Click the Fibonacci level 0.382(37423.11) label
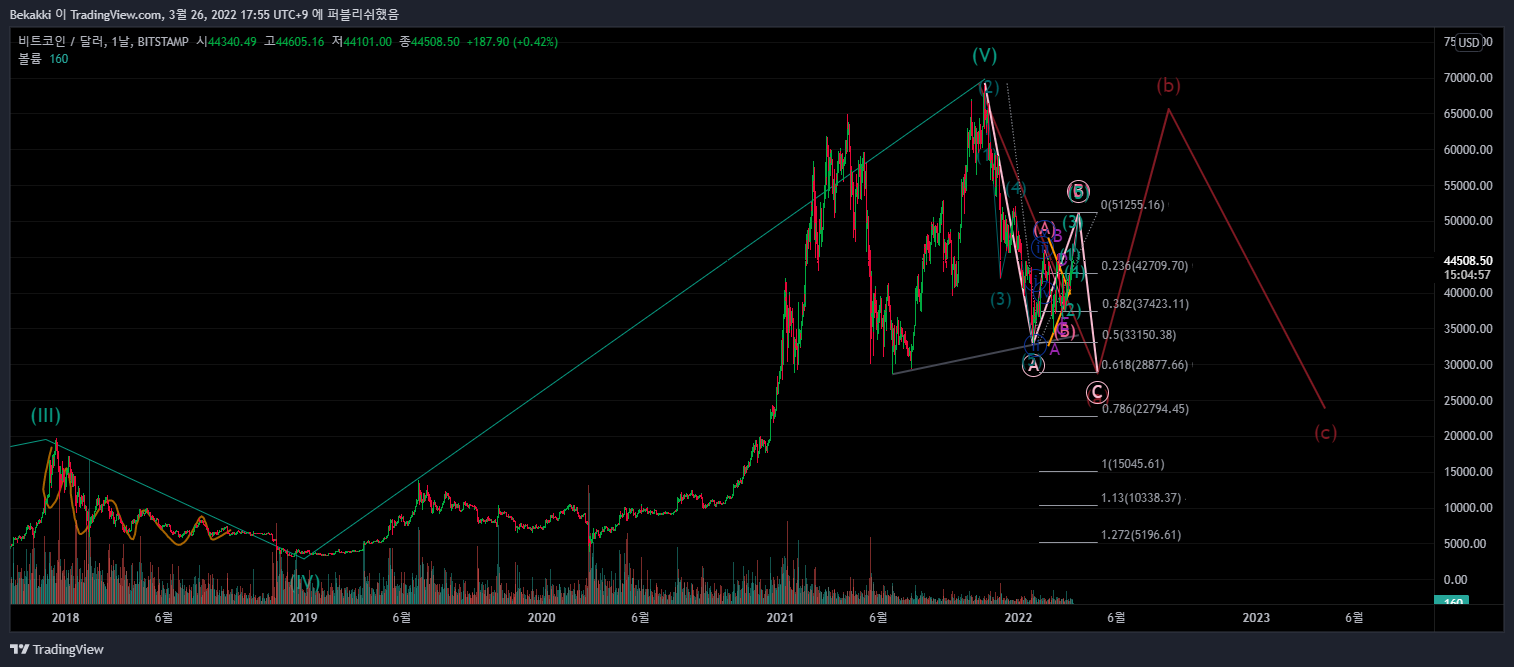Screen dimensions: 1514x667 tap(1145, 304)
